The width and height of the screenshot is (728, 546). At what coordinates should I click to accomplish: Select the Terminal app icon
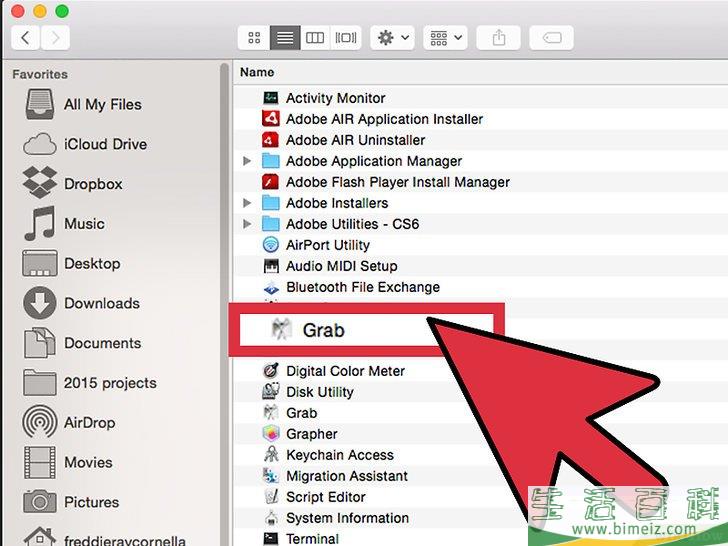coord(271,539)
